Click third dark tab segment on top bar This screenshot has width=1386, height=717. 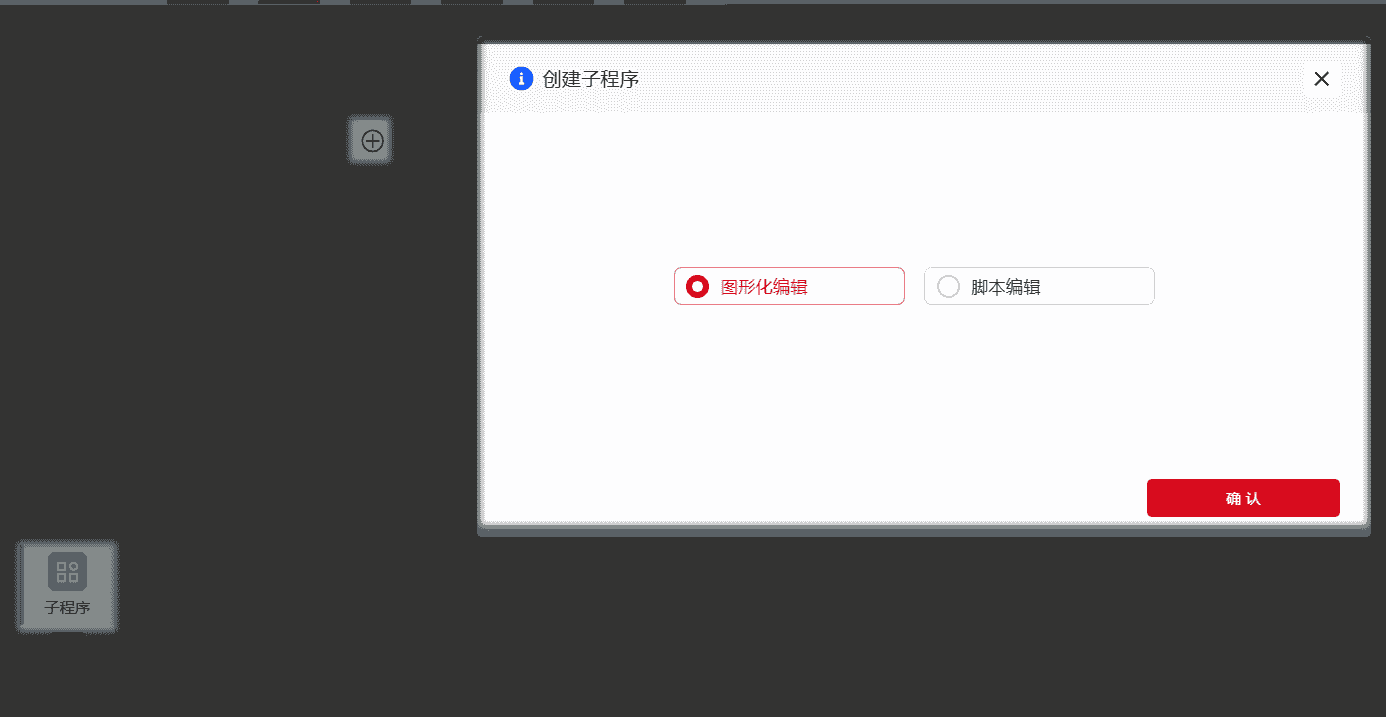[380, 2]
